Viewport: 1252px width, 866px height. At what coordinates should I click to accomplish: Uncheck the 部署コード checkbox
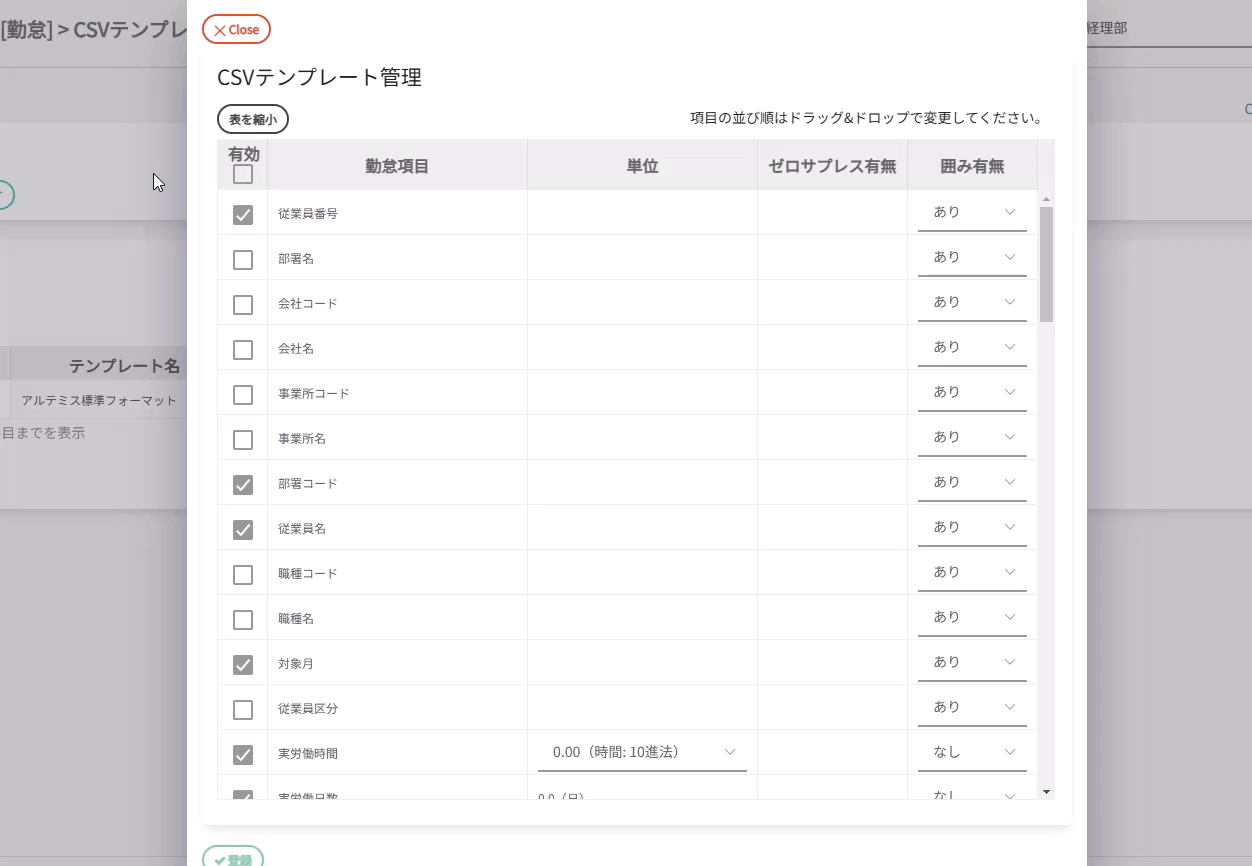tap(243, 485)
